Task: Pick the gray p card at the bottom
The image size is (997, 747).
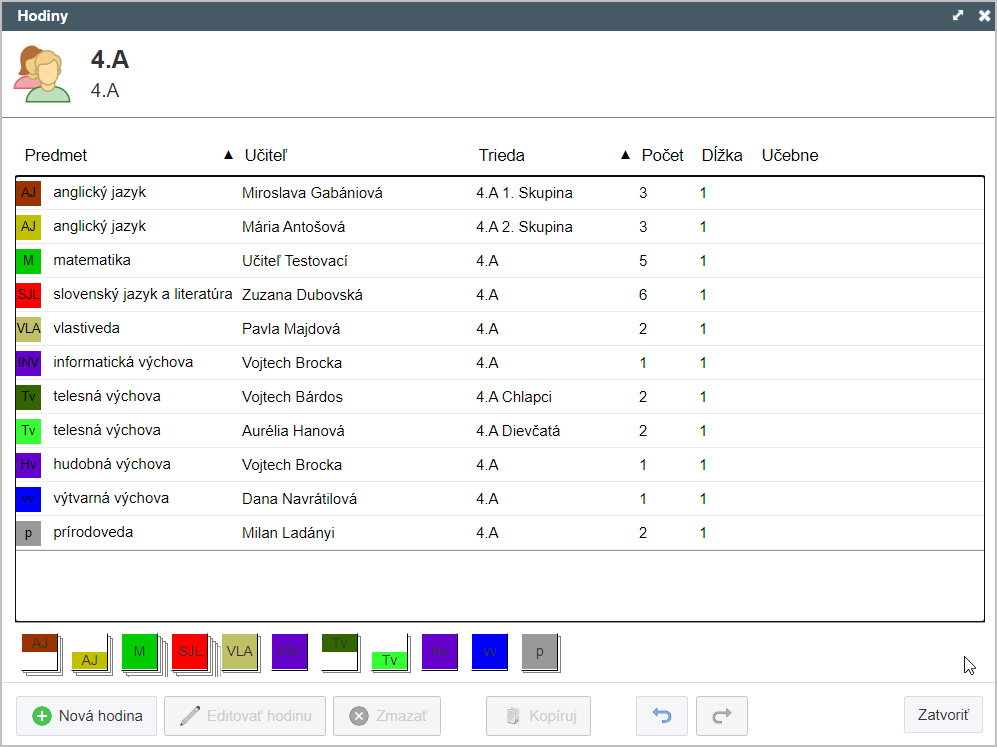Action: 540,651
